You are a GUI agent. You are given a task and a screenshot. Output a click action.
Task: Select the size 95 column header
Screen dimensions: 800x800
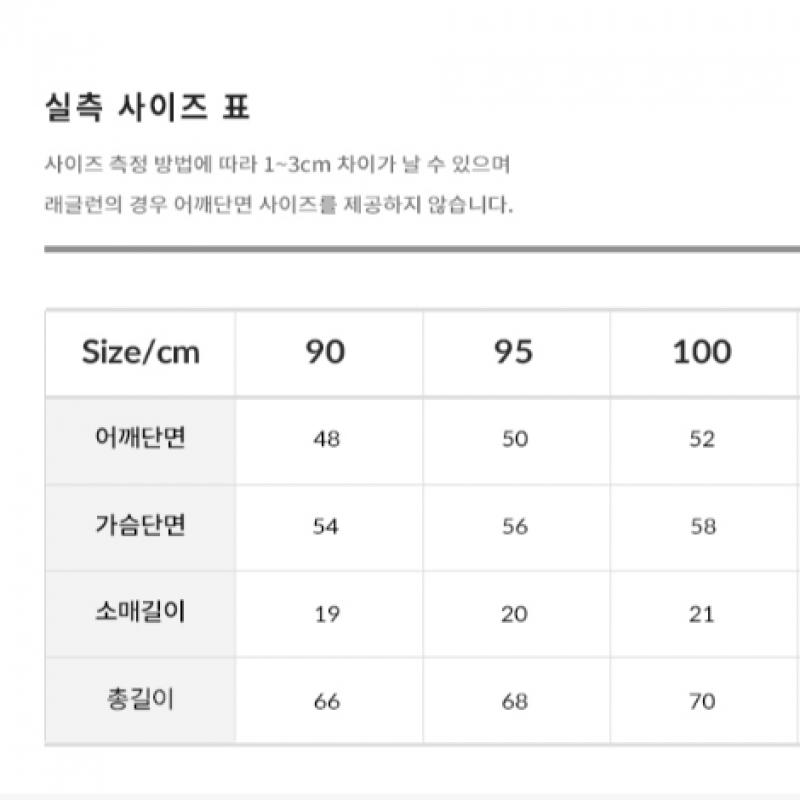(x=514, y=352)
